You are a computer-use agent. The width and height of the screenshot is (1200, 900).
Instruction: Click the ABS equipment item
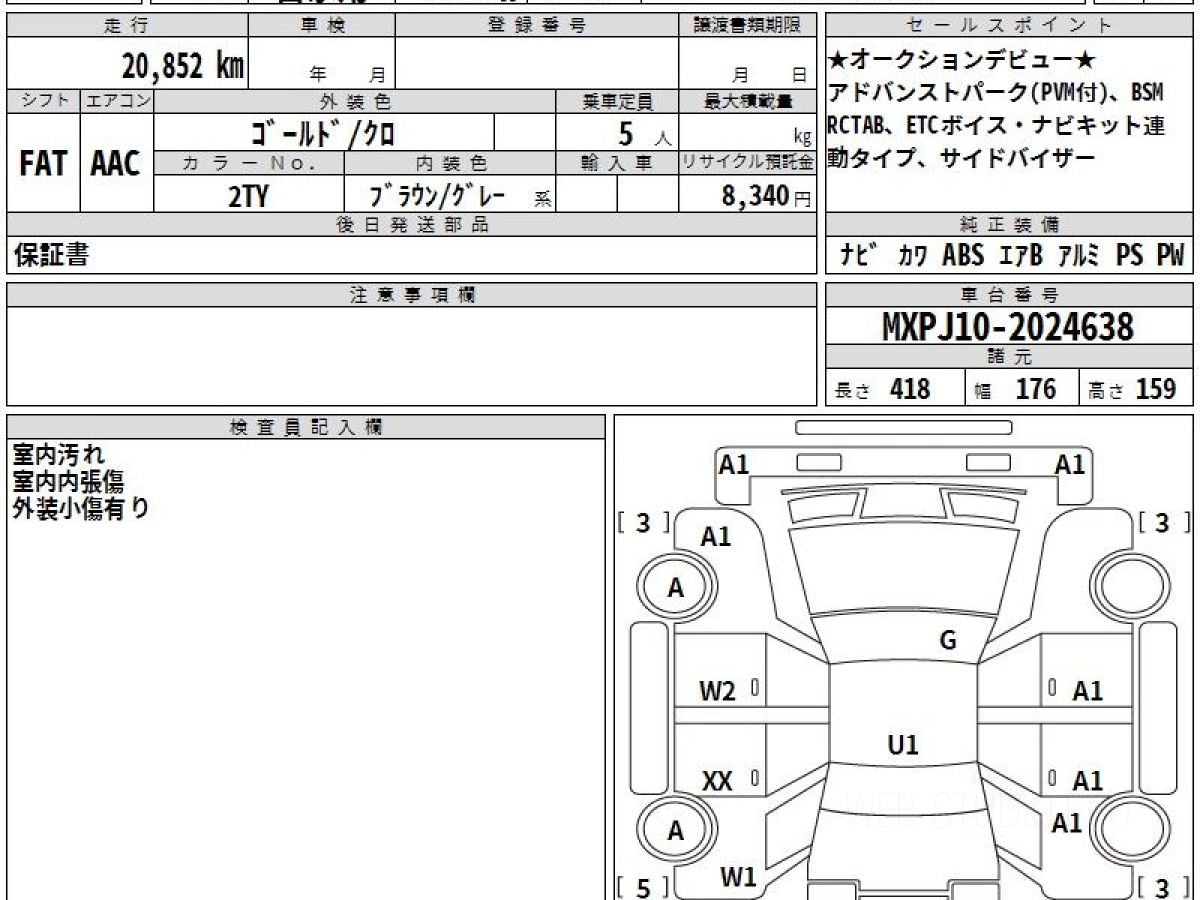[964, 256]
